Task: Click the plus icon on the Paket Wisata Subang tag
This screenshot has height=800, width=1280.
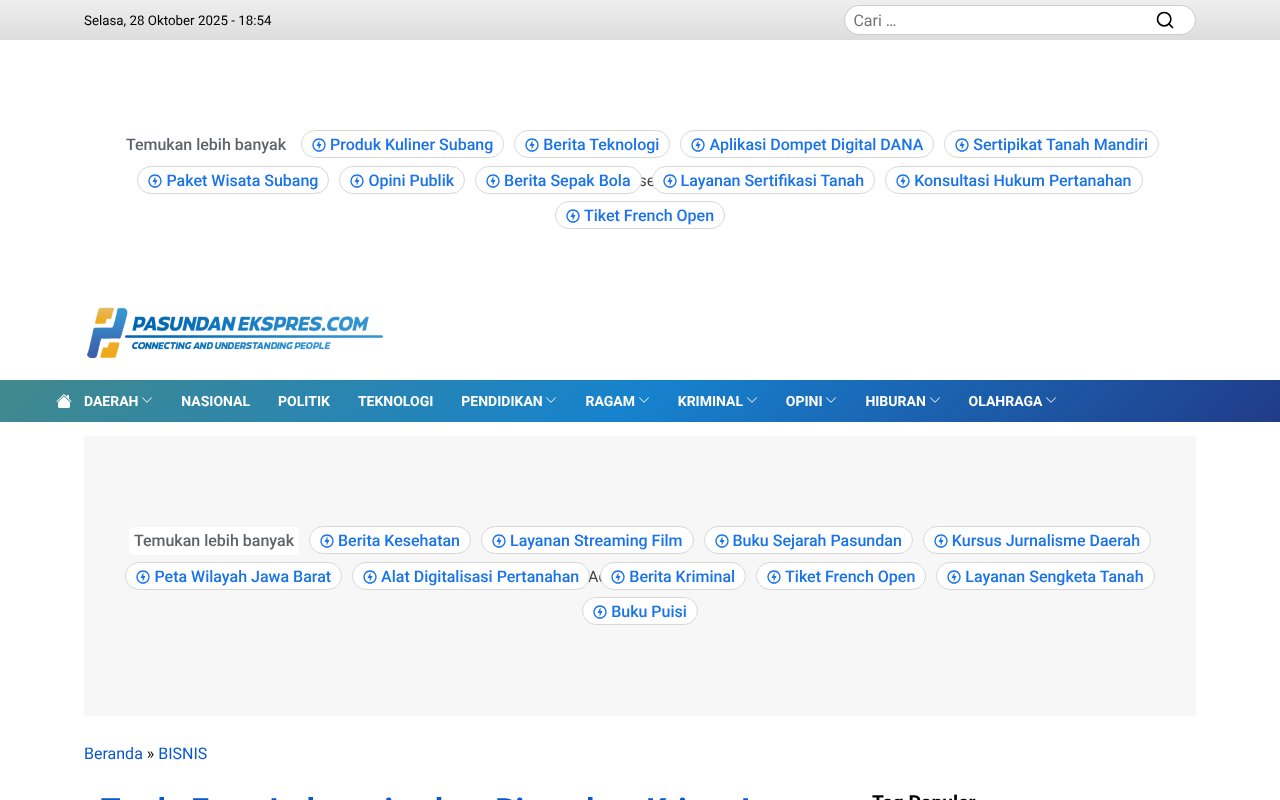Action: click(x=154, y=180)
